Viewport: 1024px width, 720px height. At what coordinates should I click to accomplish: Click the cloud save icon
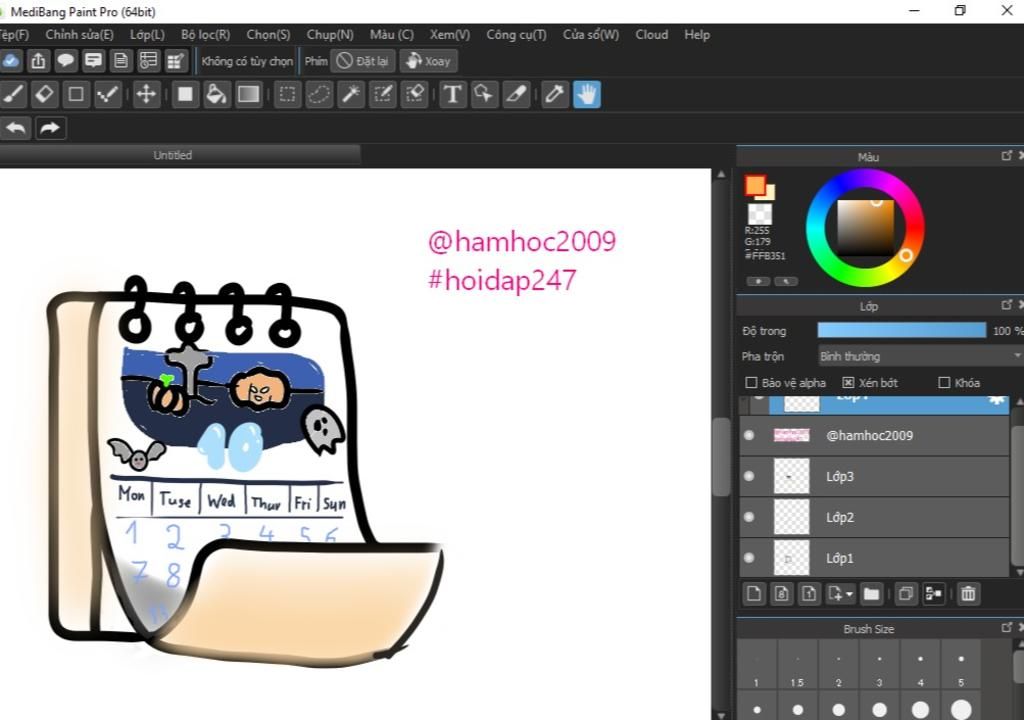pos(11,61)
